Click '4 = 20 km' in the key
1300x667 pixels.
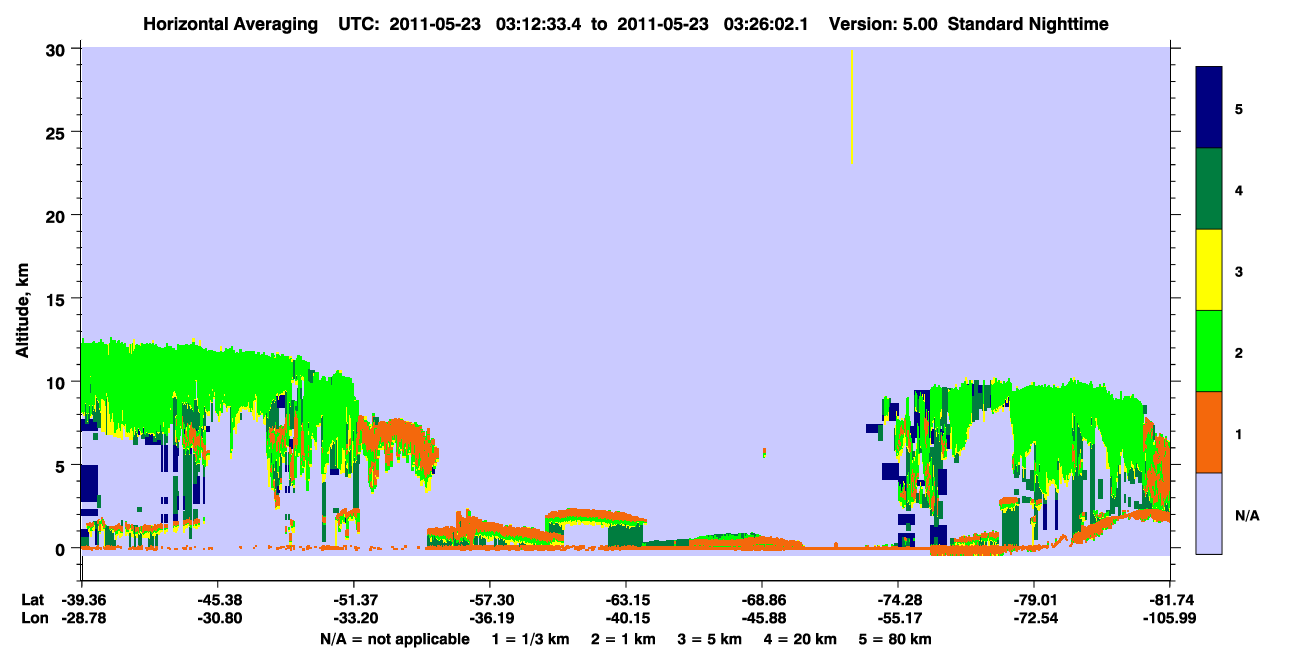click(799, 639)
